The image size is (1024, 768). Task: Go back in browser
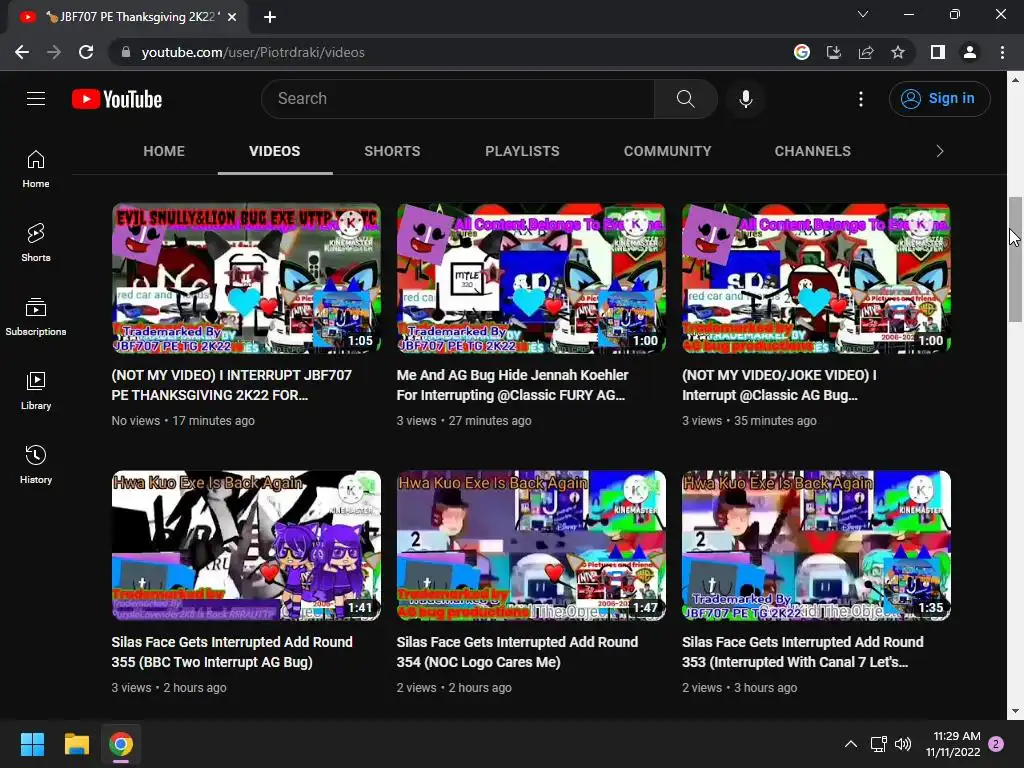22,52
